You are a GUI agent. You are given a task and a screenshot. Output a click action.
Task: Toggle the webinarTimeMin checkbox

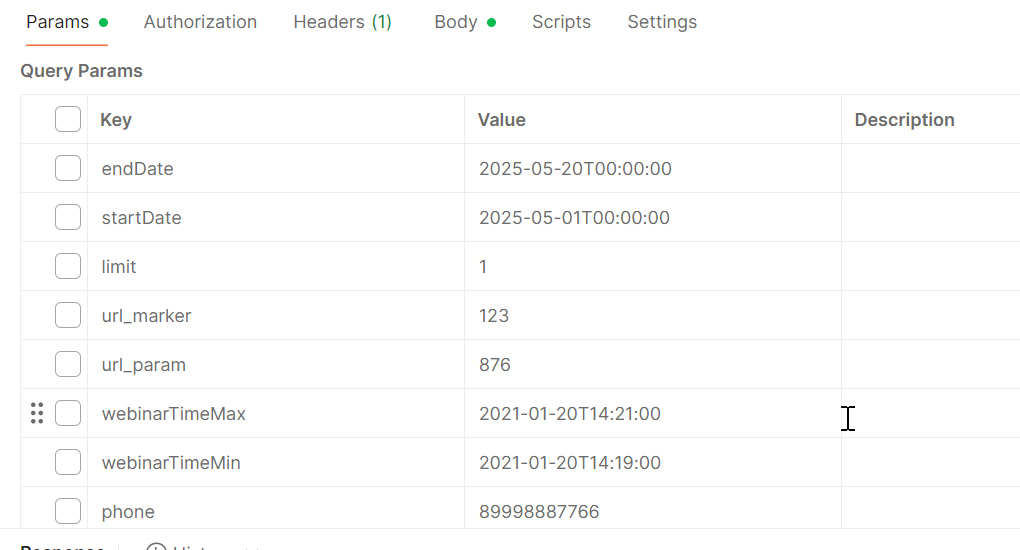(68, 462)
